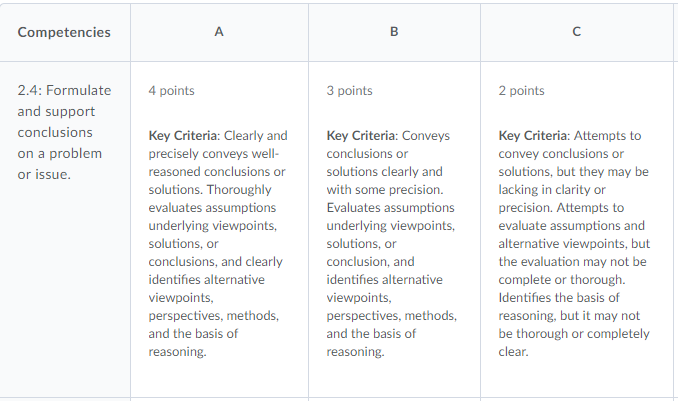Click the bold Key Criteria label under B
The height and width of the screenshot is (401, 678).
click(362, 136)
